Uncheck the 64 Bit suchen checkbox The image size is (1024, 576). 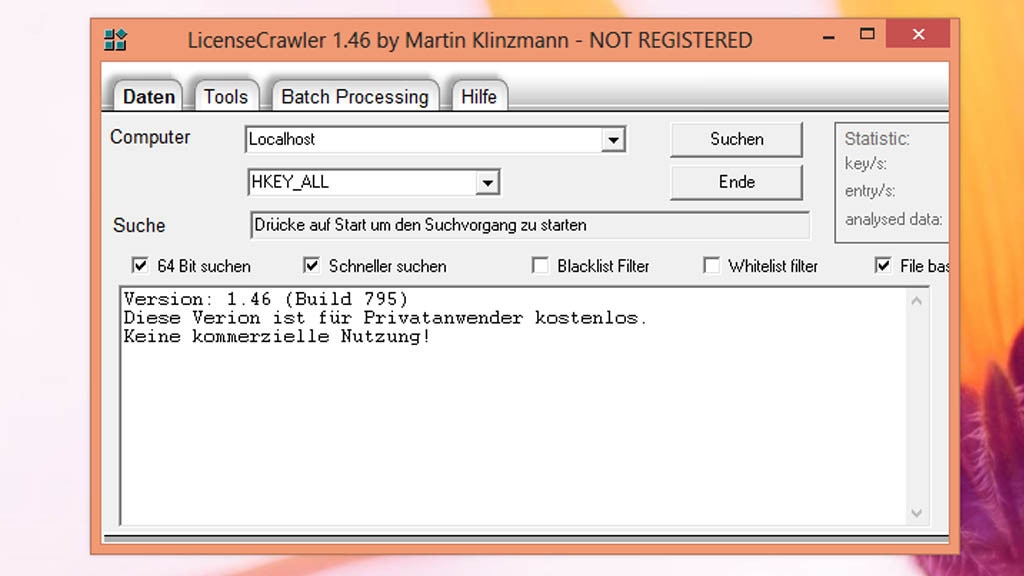pos(140,265)
